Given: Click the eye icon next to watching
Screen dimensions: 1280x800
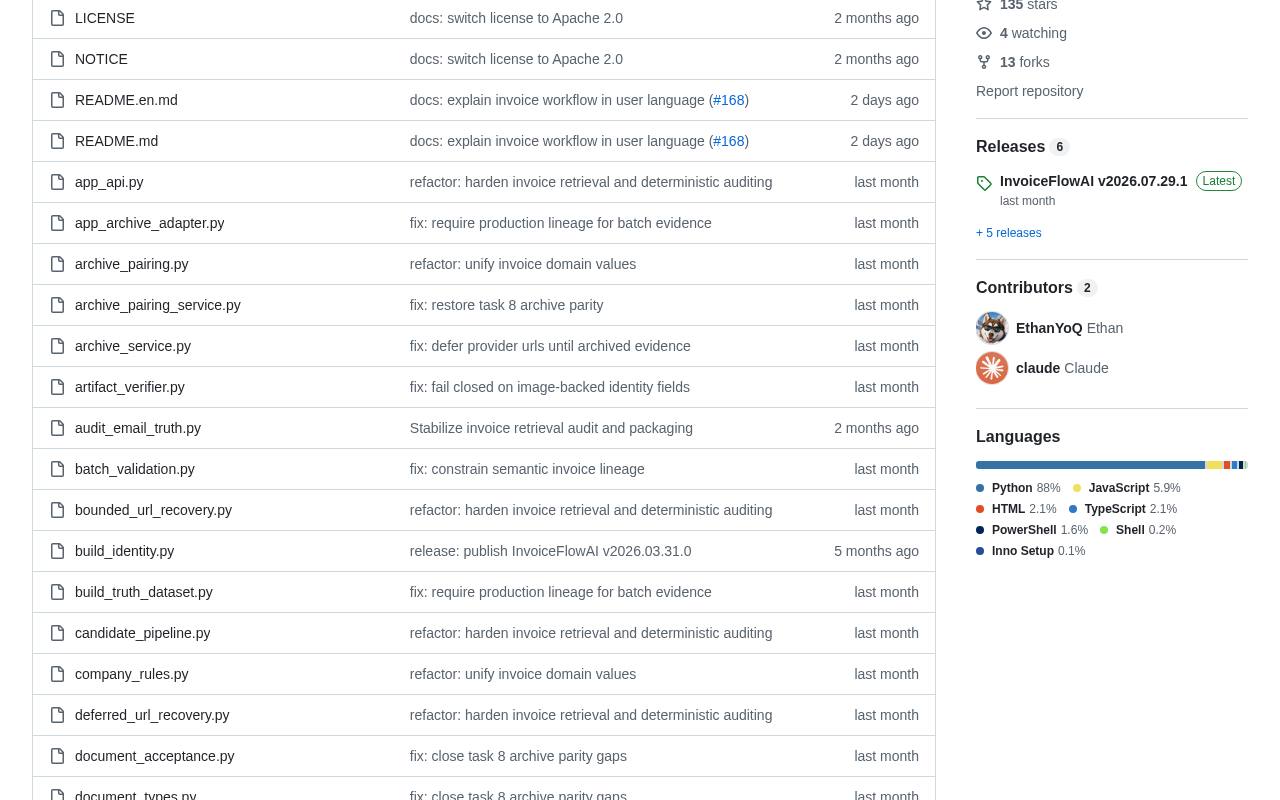Looking at the screenshot, I should (984, 33).
